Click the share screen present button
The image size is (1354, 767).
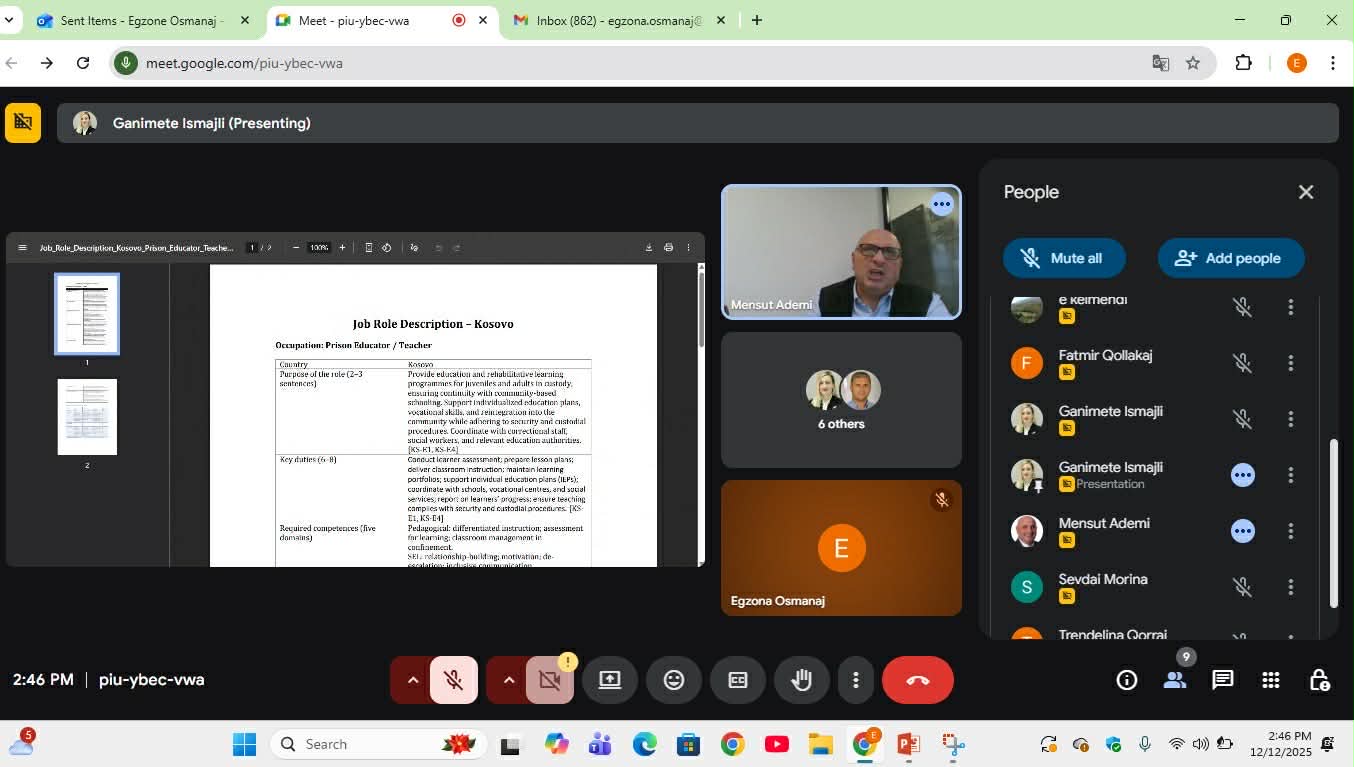point(610,680)
